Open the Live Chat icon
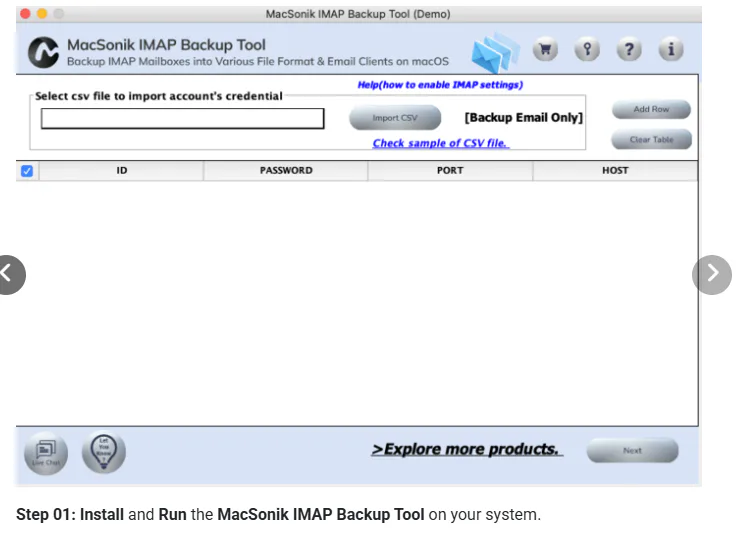The height and width of the screenshot is (539, 738). coord(46,453)
